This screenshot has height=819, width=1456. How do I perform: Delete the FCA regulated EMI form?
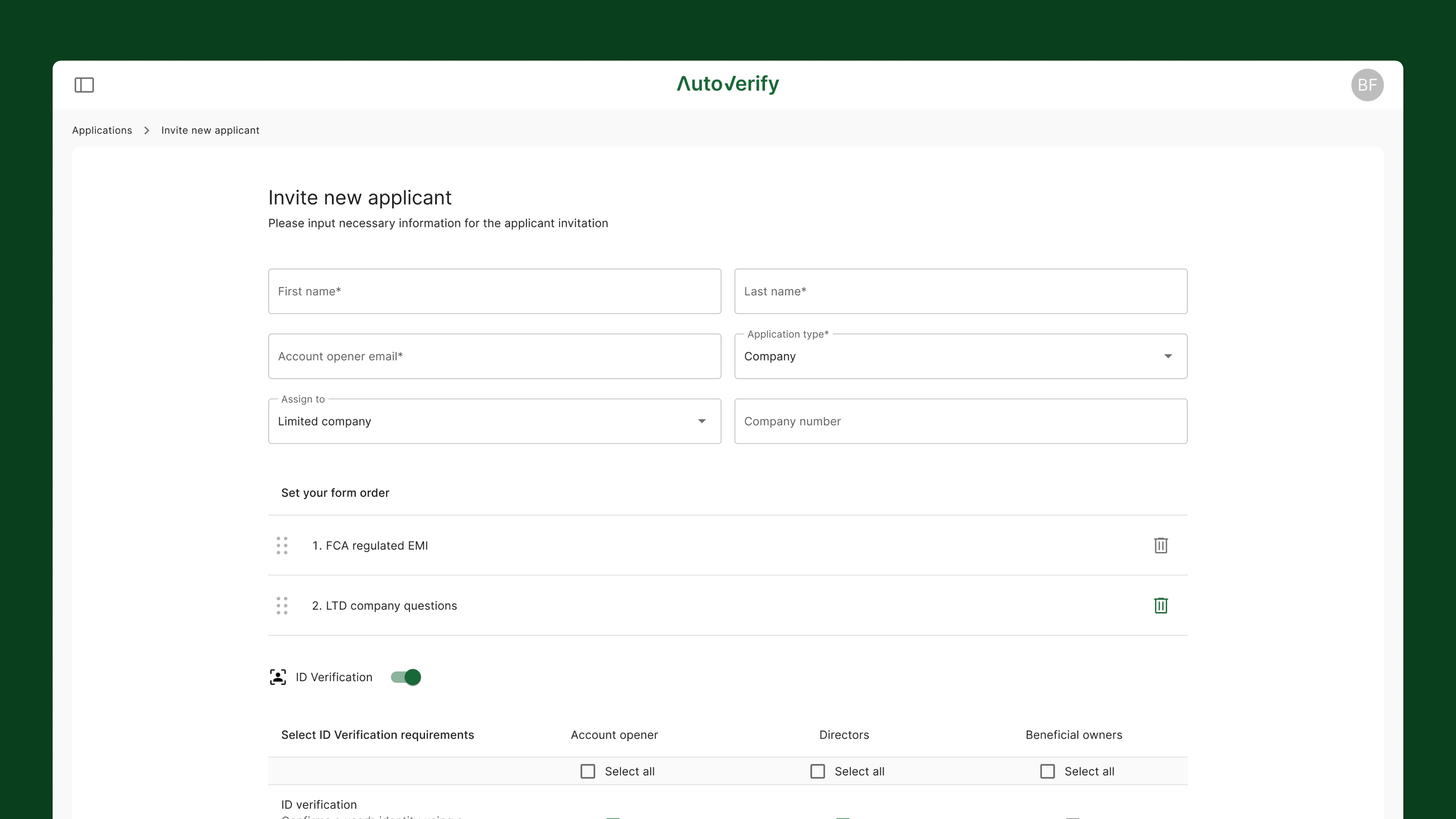click(1160, 546)
